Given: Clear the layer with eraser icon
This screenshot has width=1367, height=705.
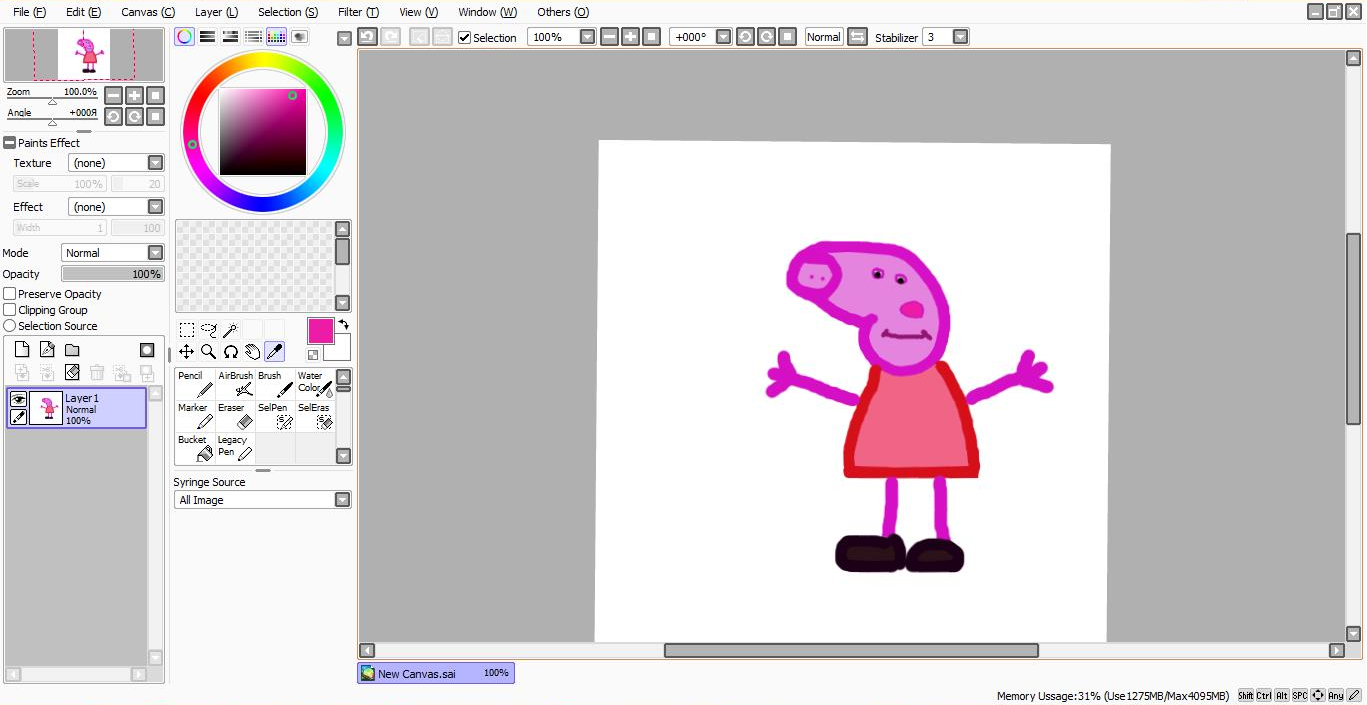Looking at the screenshot, I should [x=72, y=372].
